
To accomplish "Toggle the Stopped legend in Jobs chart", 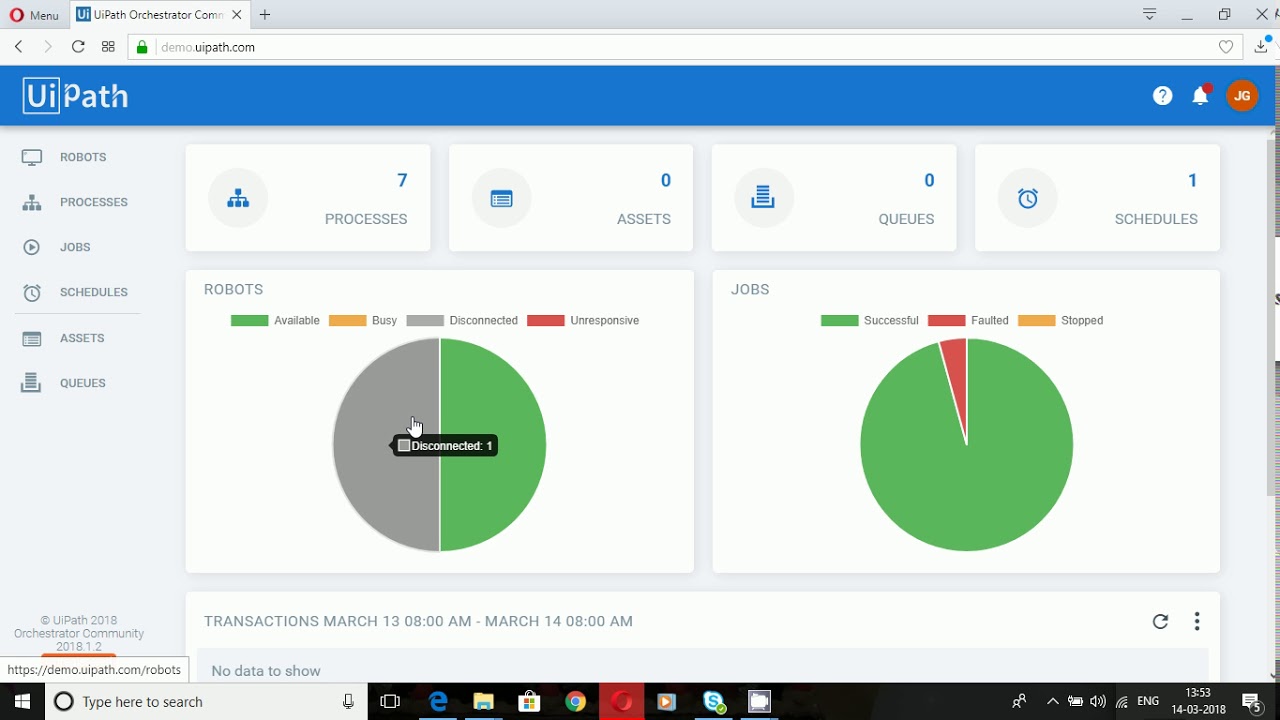I will point(1060,320).
